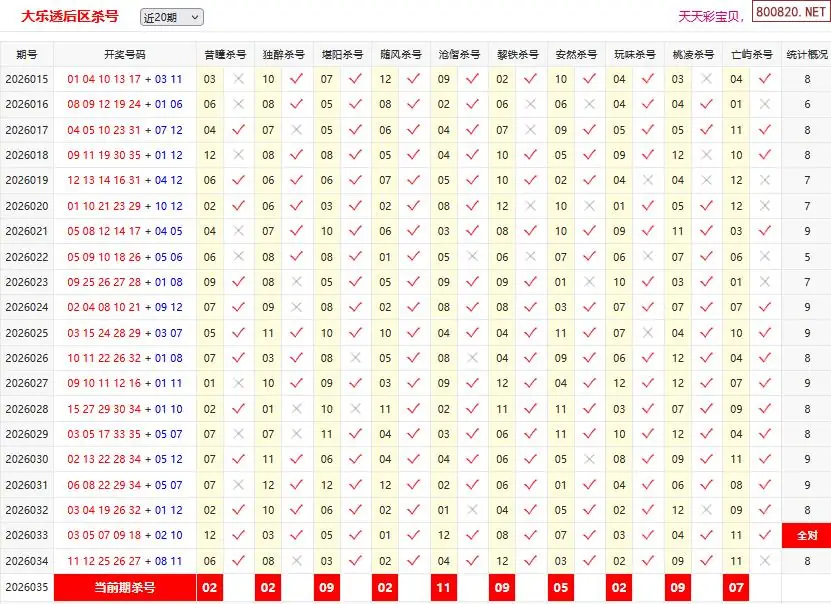Image resolution: width=831 pixels, height=604 pixels.
Task: Click red checkmark for 独醉杀号 in row 2026015
Action: (296, 79)
